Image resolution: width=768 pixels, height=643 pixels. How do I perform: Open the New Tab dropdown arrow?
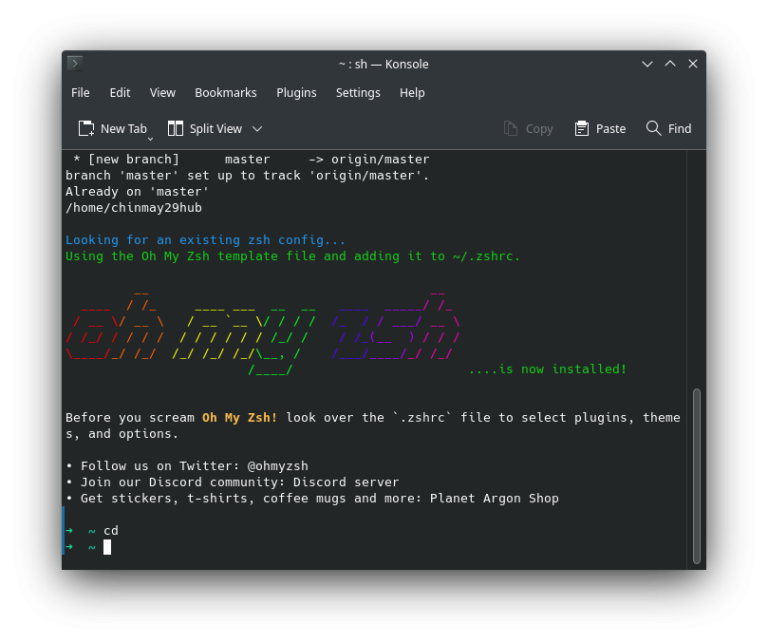[x=151, y=138]
